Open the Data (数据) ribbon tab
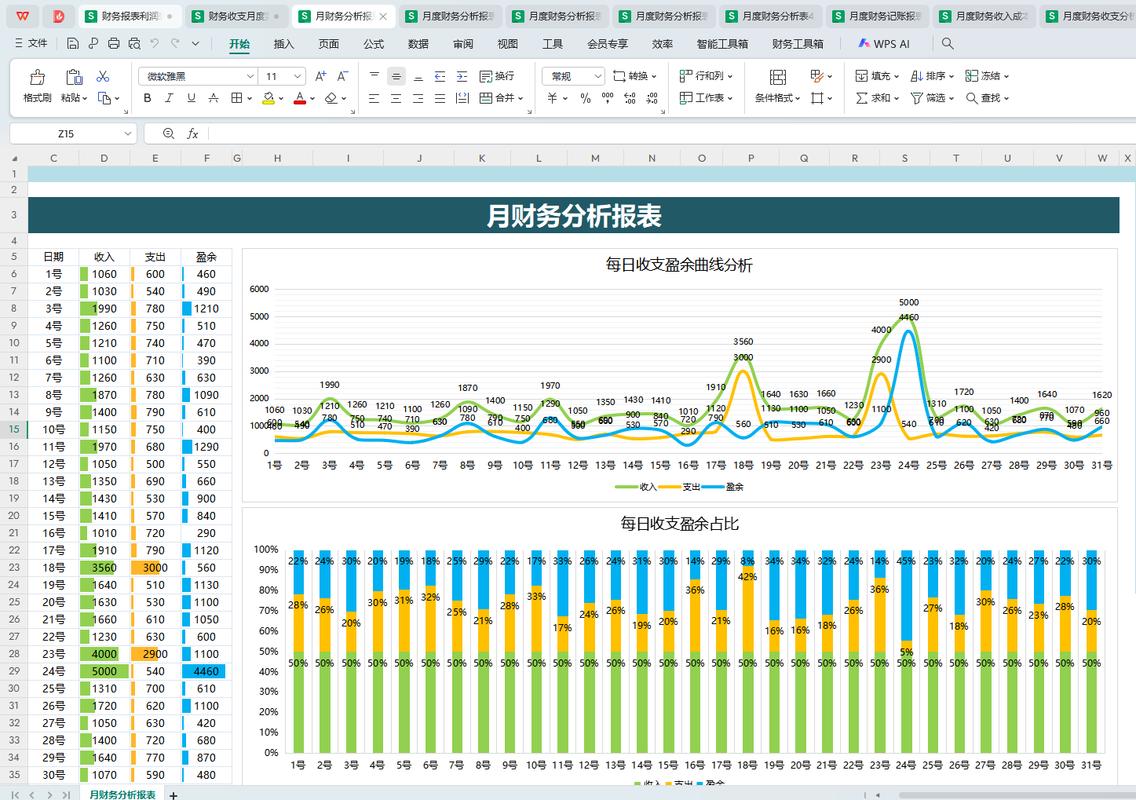The height and width of the screenshot is (800, 1136). pos(418,43)
